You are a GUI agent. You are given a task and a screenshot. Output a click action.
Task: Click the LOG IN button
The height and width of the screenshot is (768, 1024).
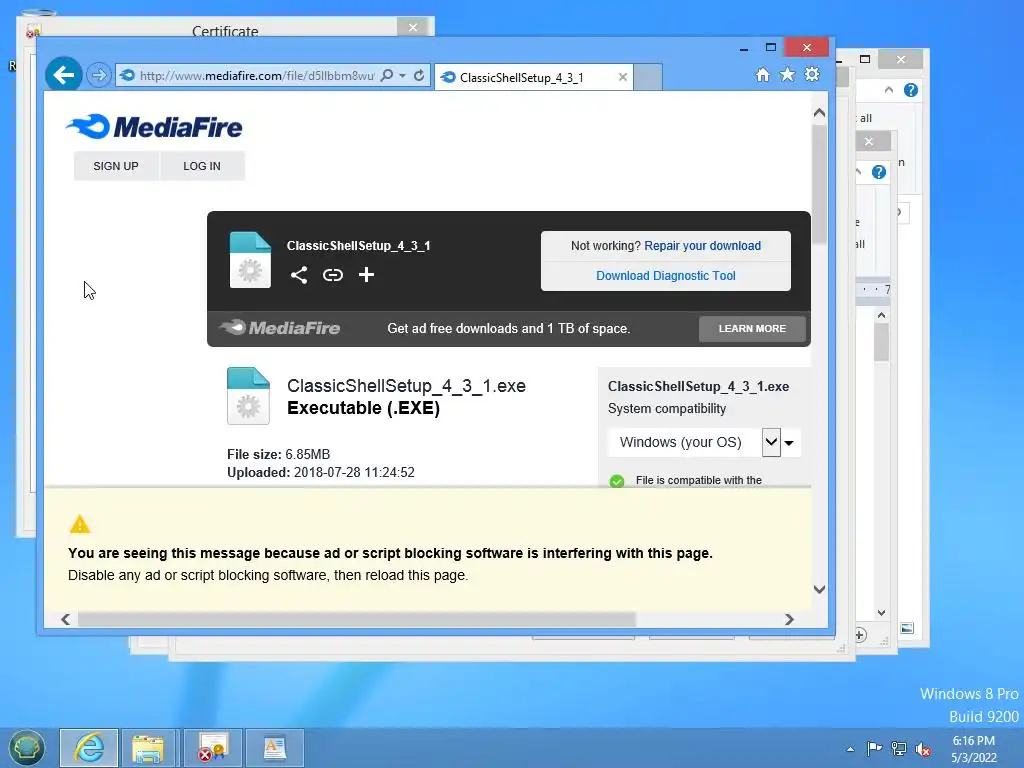coord(202,166)
